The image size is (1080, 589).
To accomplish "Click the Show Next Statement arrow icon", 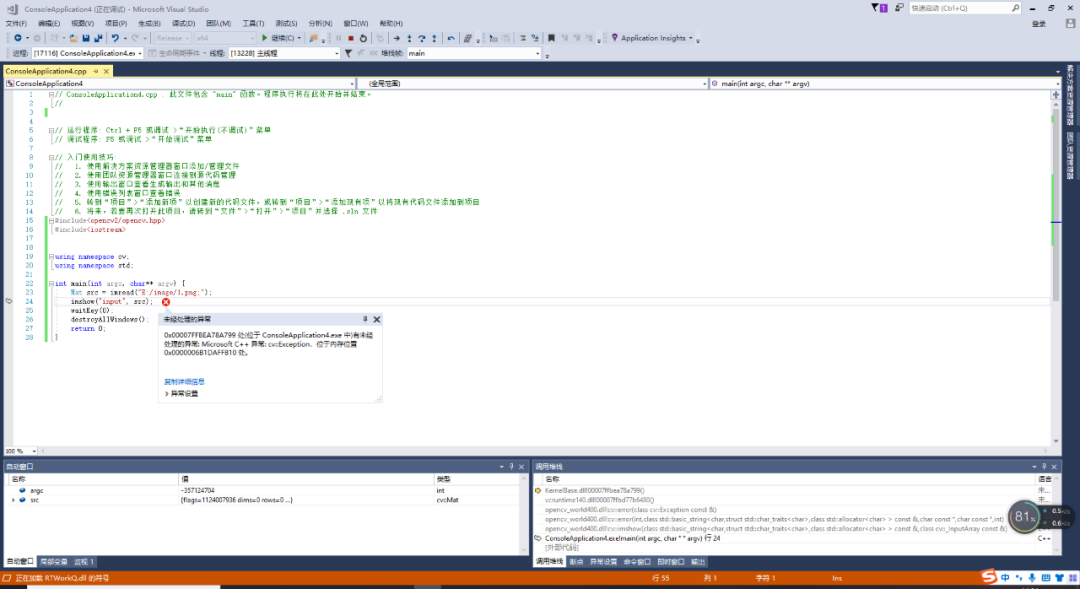I will (396, 38).
